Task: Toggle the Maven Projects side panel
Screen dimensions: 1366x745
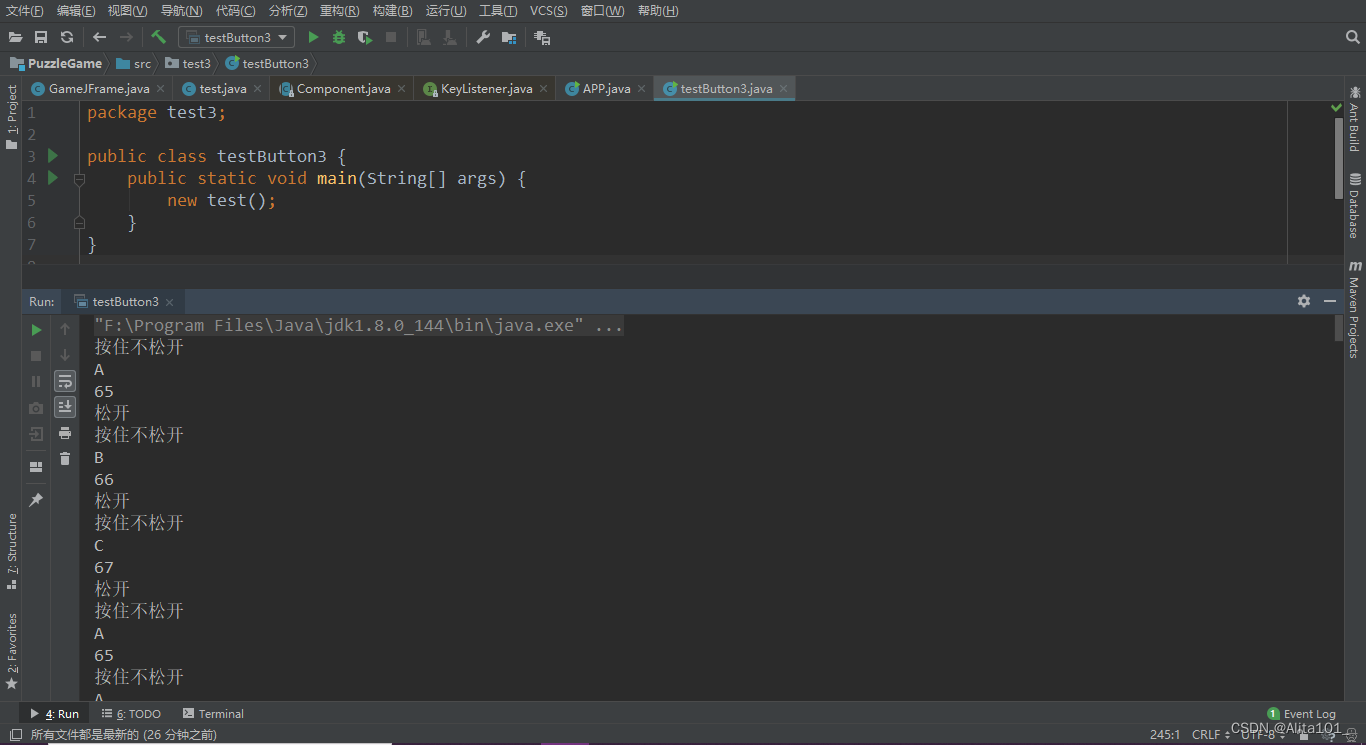Action: [1355, 310]
